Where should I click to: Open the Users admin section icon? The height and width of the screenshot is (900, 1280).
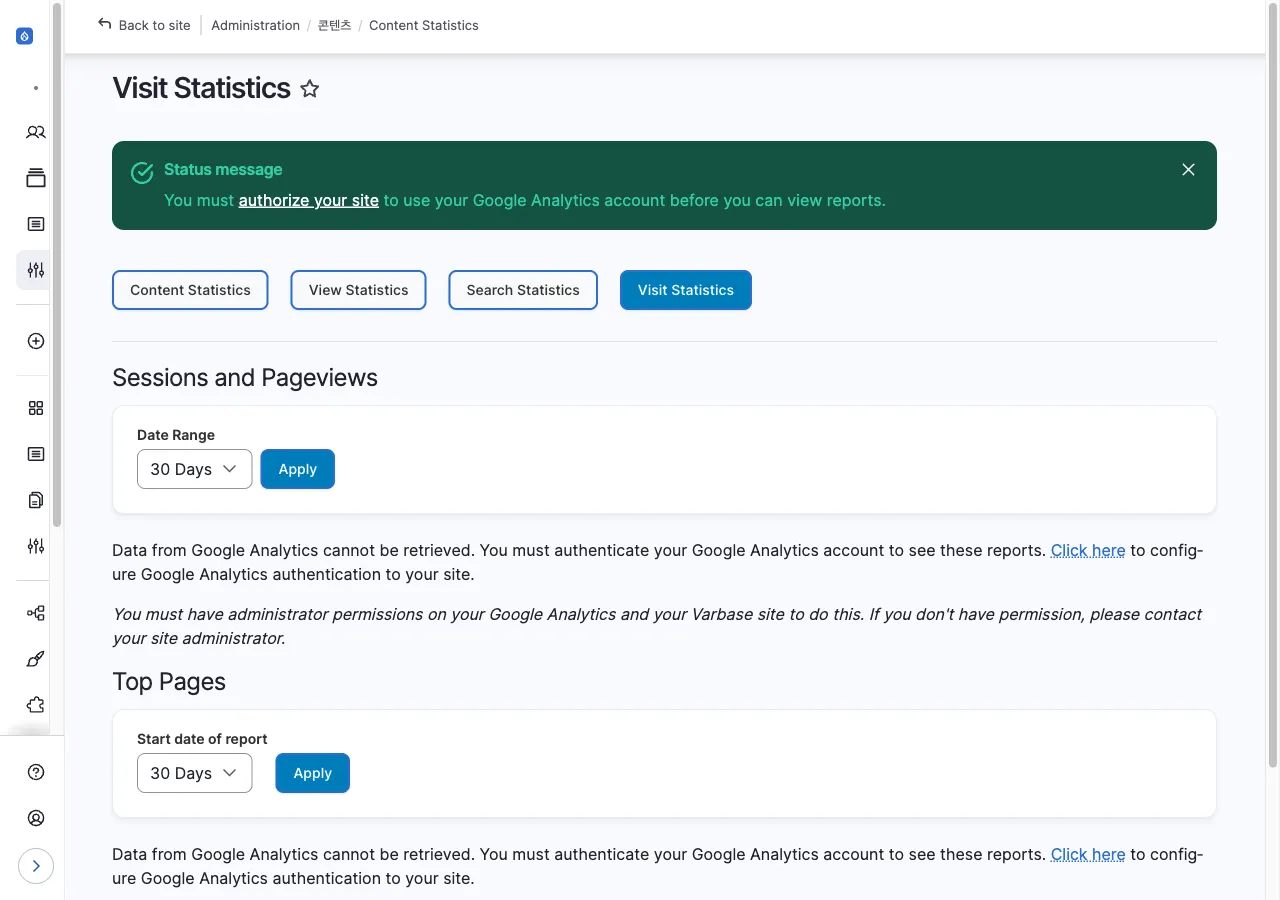point(35,132)
